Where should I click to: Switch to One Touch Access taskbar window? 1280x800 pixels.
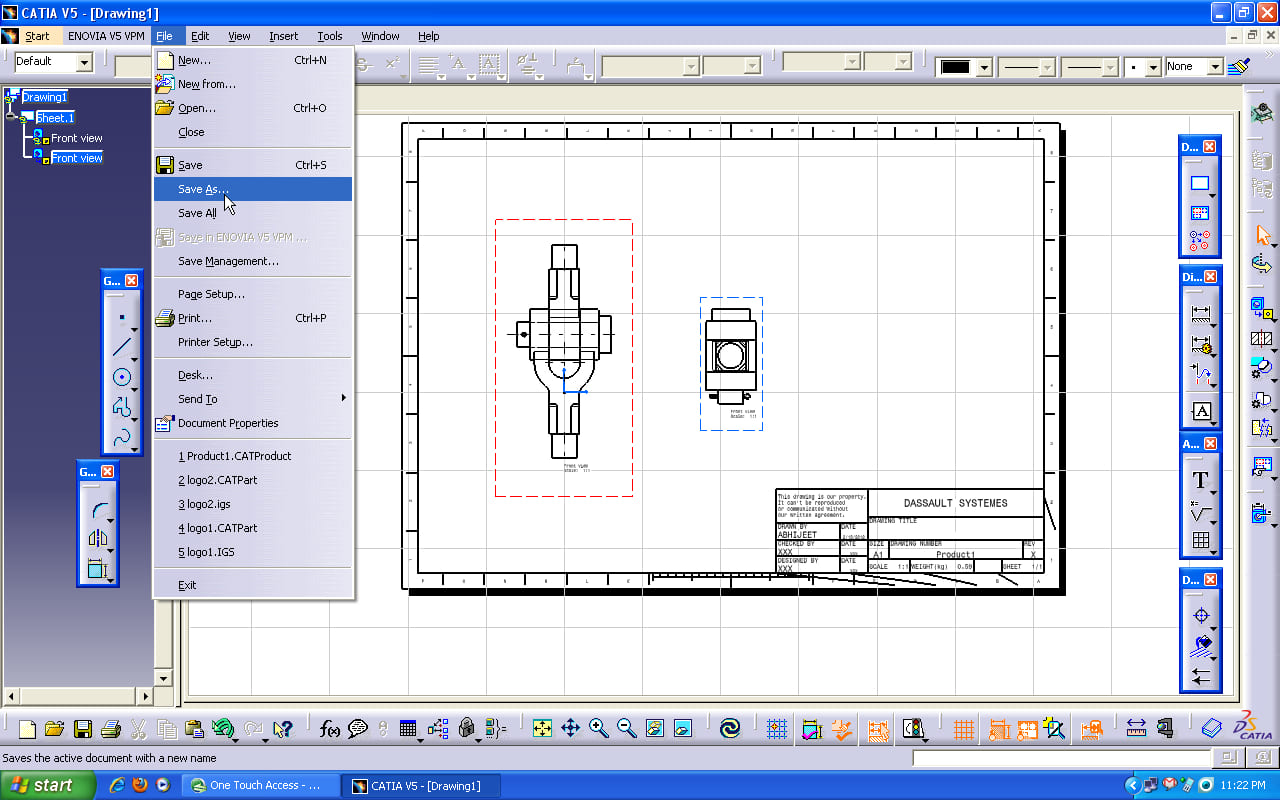(263, 785)
